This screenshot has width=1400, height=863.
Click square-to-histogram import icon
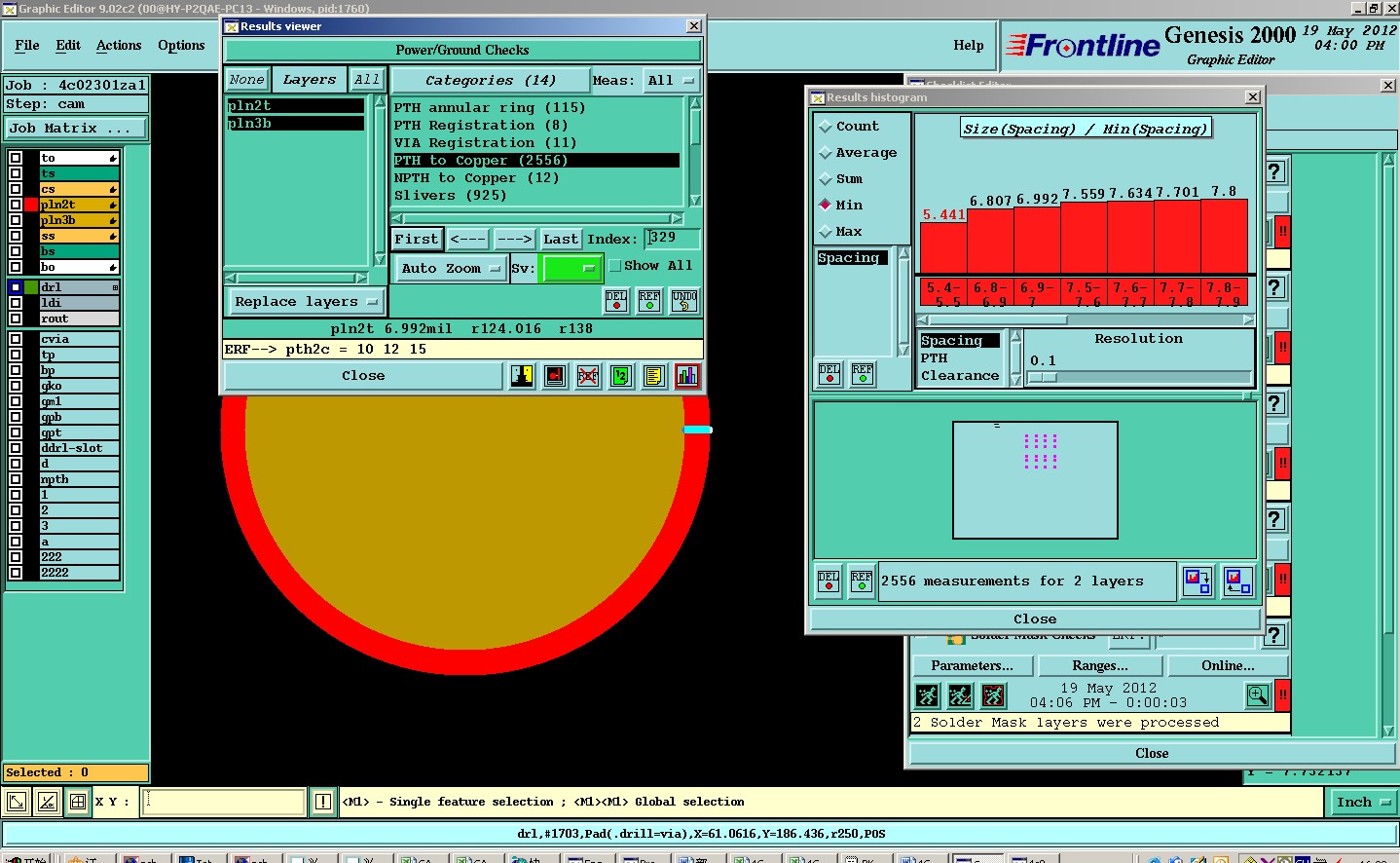1238,582
